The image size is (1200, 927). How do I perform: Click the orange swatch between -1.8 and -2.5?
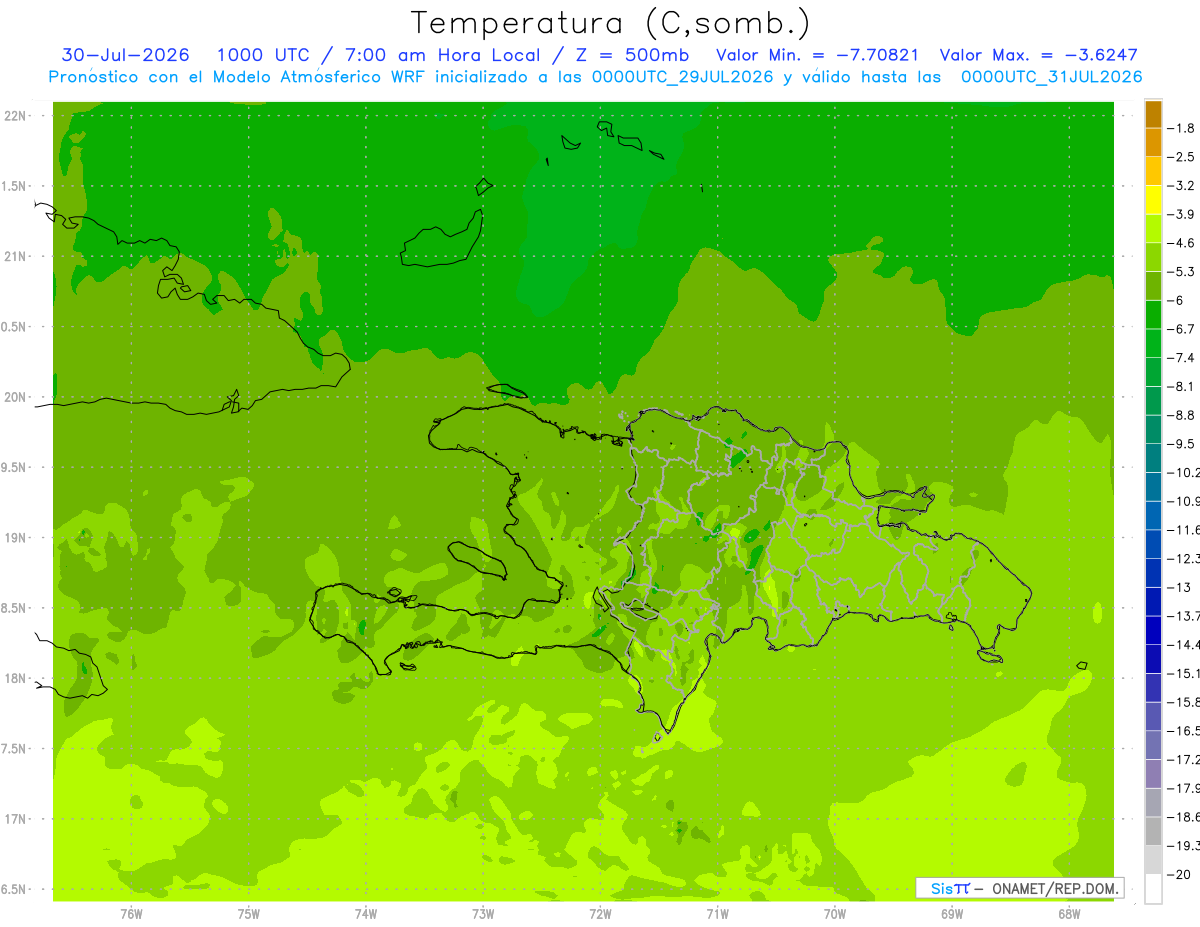pyautogui.click(x=1153, y=142)
